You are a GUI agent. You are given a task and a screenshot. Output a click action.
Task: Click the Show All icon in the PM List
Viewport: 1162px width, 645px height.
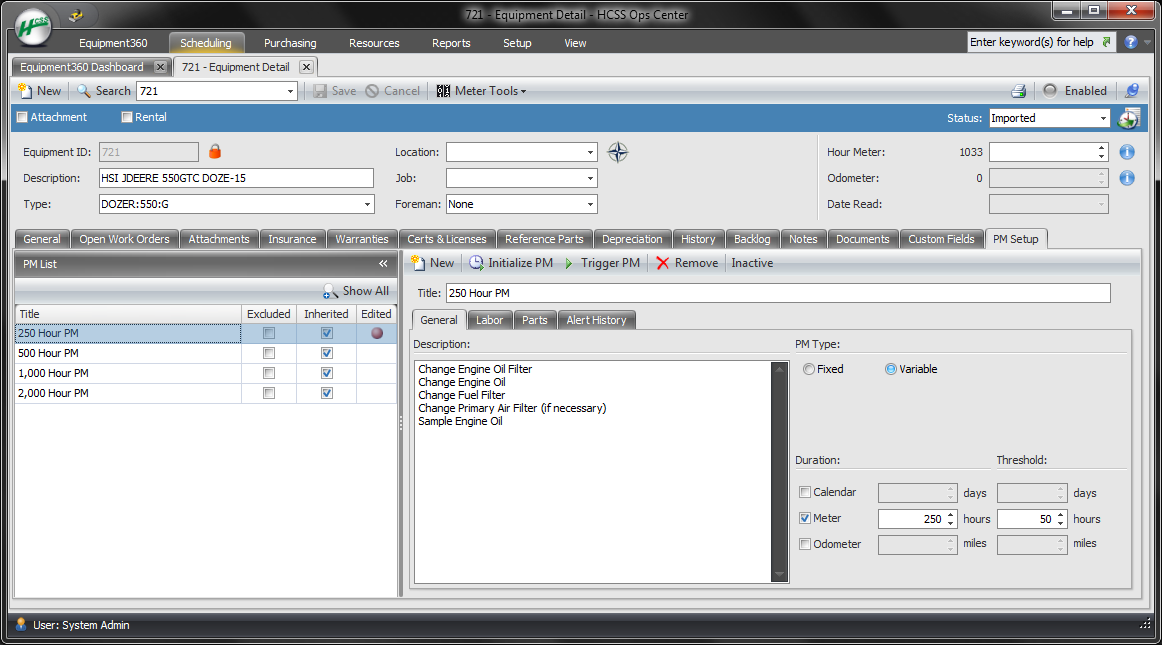click(331, 291)
